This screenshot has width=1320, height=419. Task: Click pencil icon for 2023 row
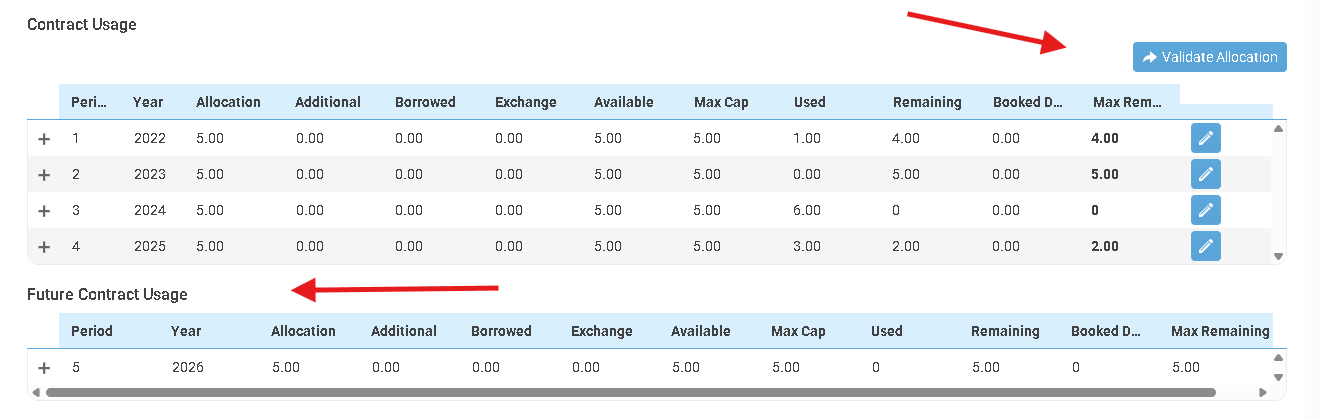[x=1205, y=174]
